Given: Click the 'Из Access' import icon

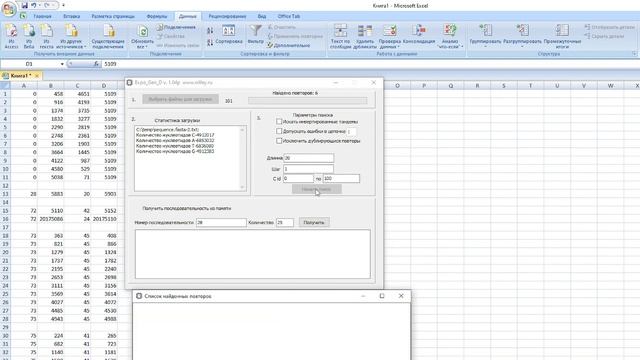Looking at the screenshot, I should 11,36.
